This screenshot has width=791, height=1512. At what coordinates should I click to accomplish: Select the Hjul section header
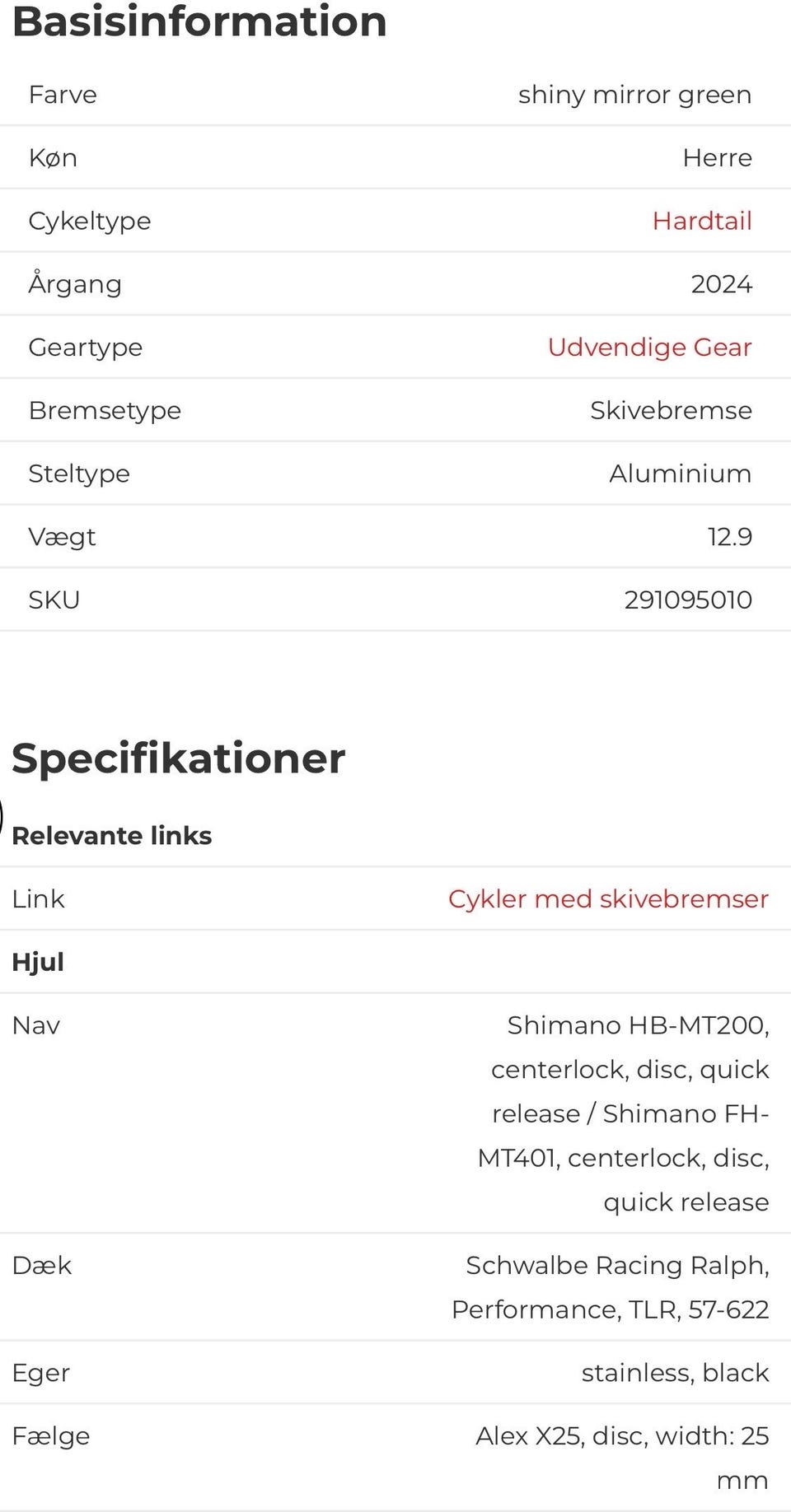[x=38, y=962]
